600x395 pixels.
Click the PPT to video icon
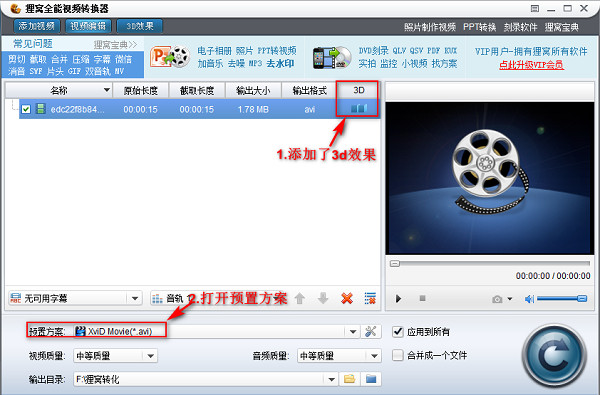click(170, 57)
